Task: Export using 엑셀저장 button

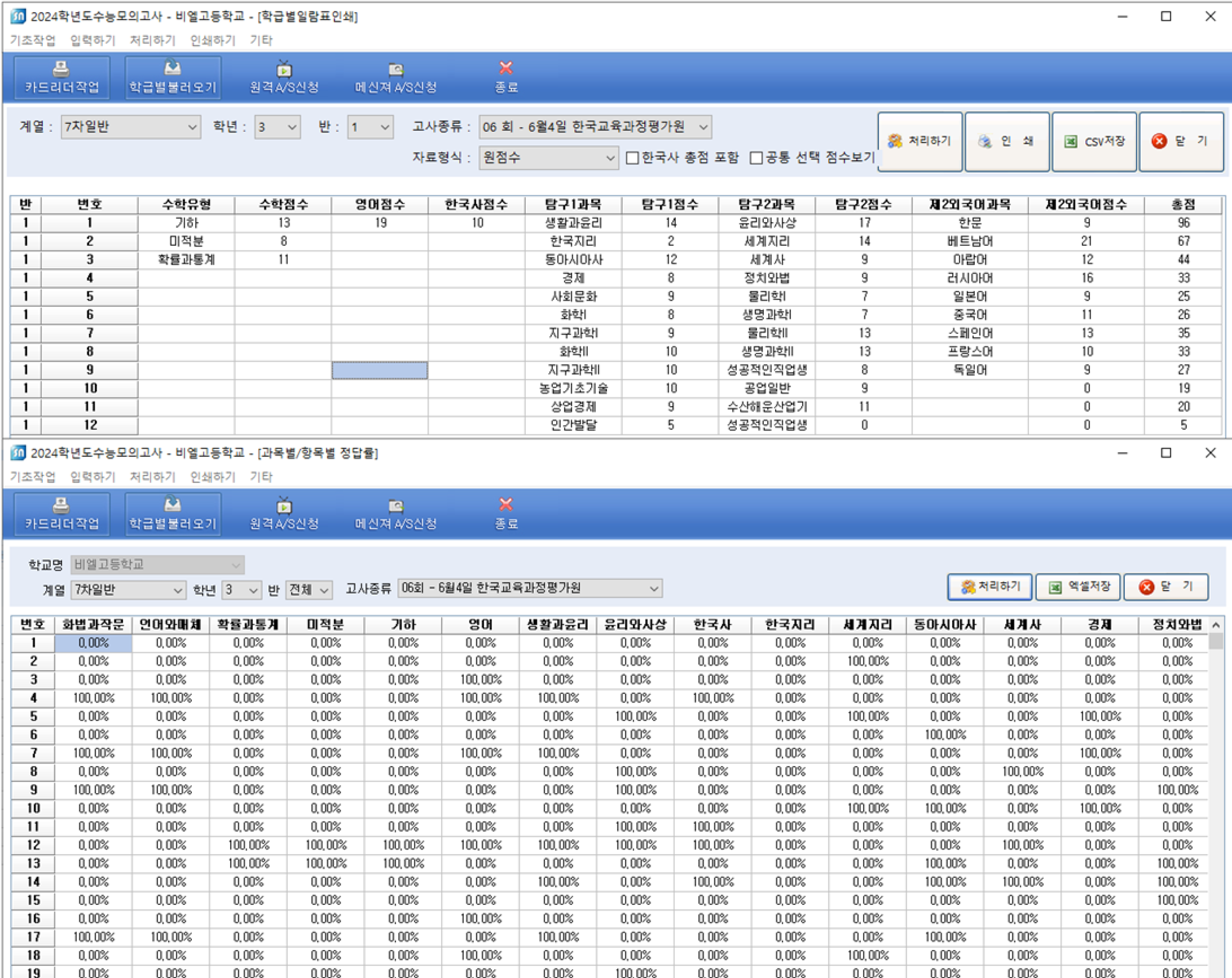Action: 1078,587
